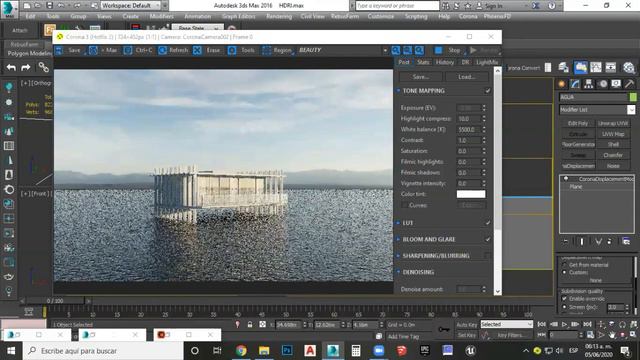Click first magnifier zoom icon in Corona toolbar
The height and width of the screenshot is (360, 640).
[396, 50]
